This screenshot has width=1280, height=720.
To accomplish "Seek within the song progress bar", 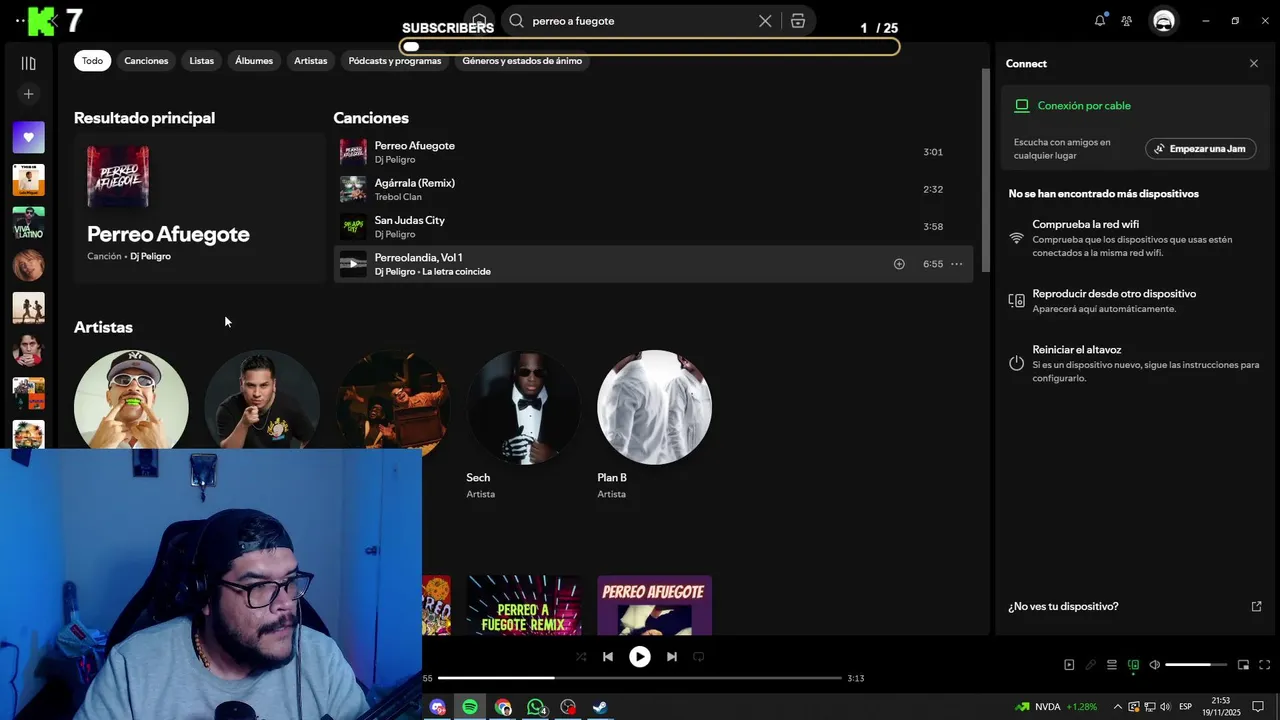I will tap(640, 678).
